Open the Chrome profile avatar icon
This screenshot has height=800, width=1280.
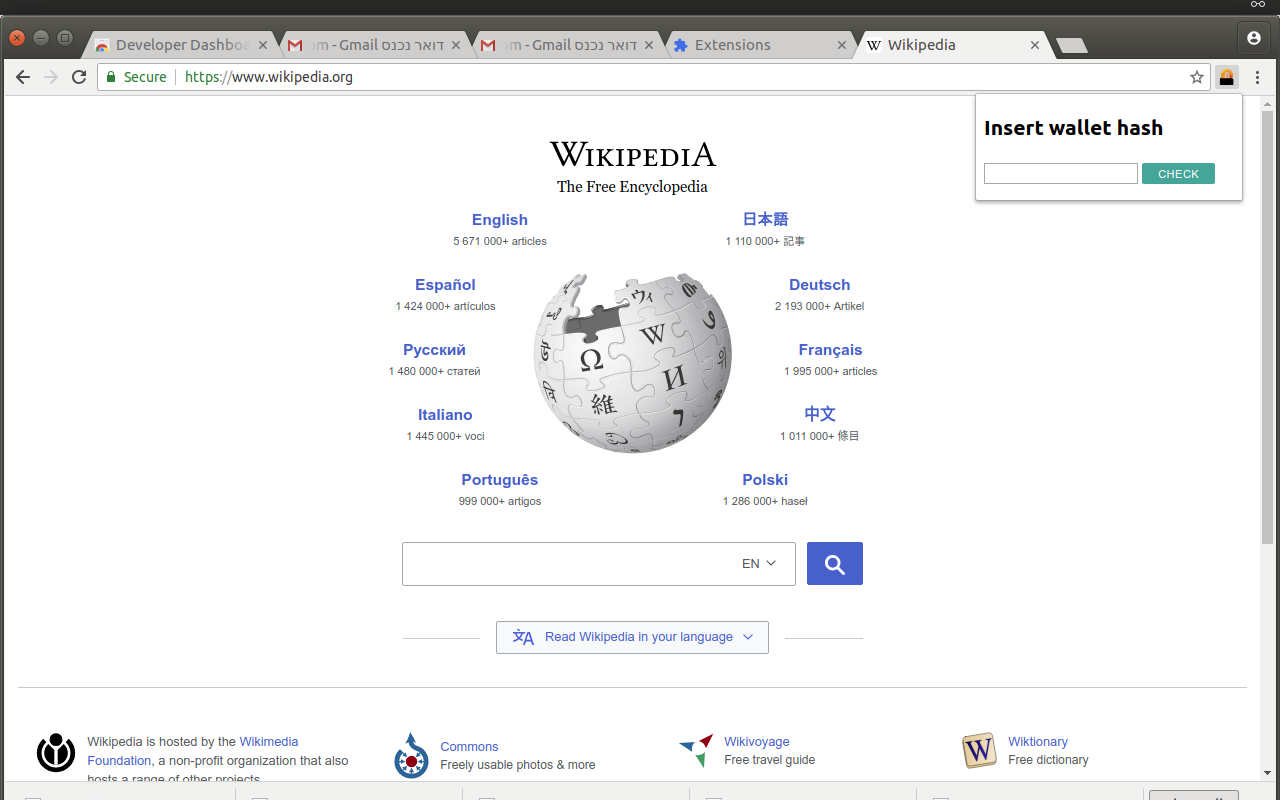(1254, 38)
